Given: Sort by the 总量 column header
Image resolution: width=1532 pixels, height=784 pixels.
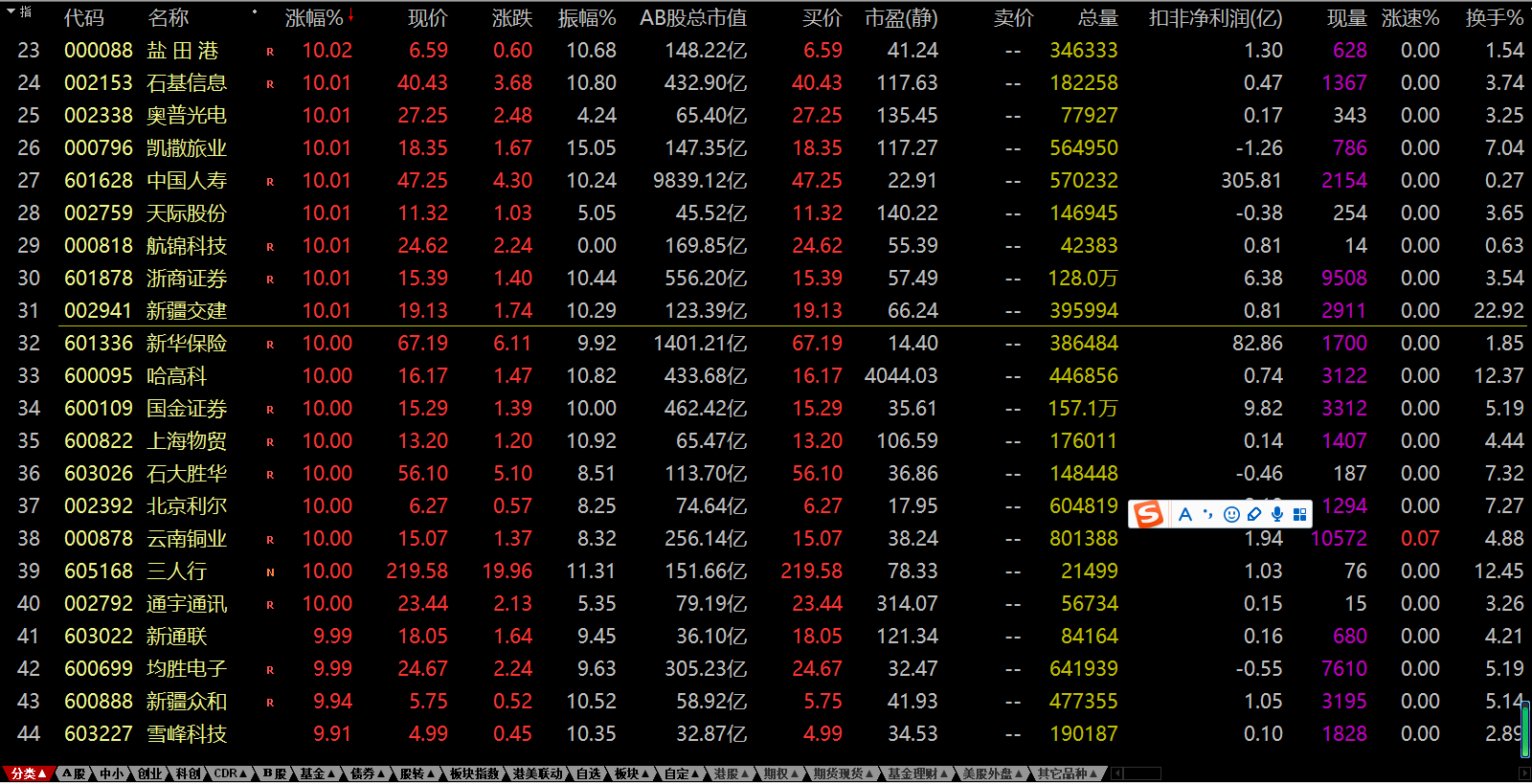Looking at the screenshot, I should (x=1097, y=18).
